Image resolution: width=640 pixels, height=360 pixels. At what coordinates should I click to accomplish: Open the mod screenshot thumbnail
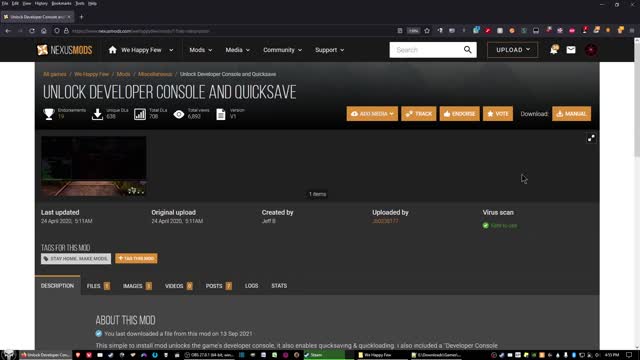[93, 166]
